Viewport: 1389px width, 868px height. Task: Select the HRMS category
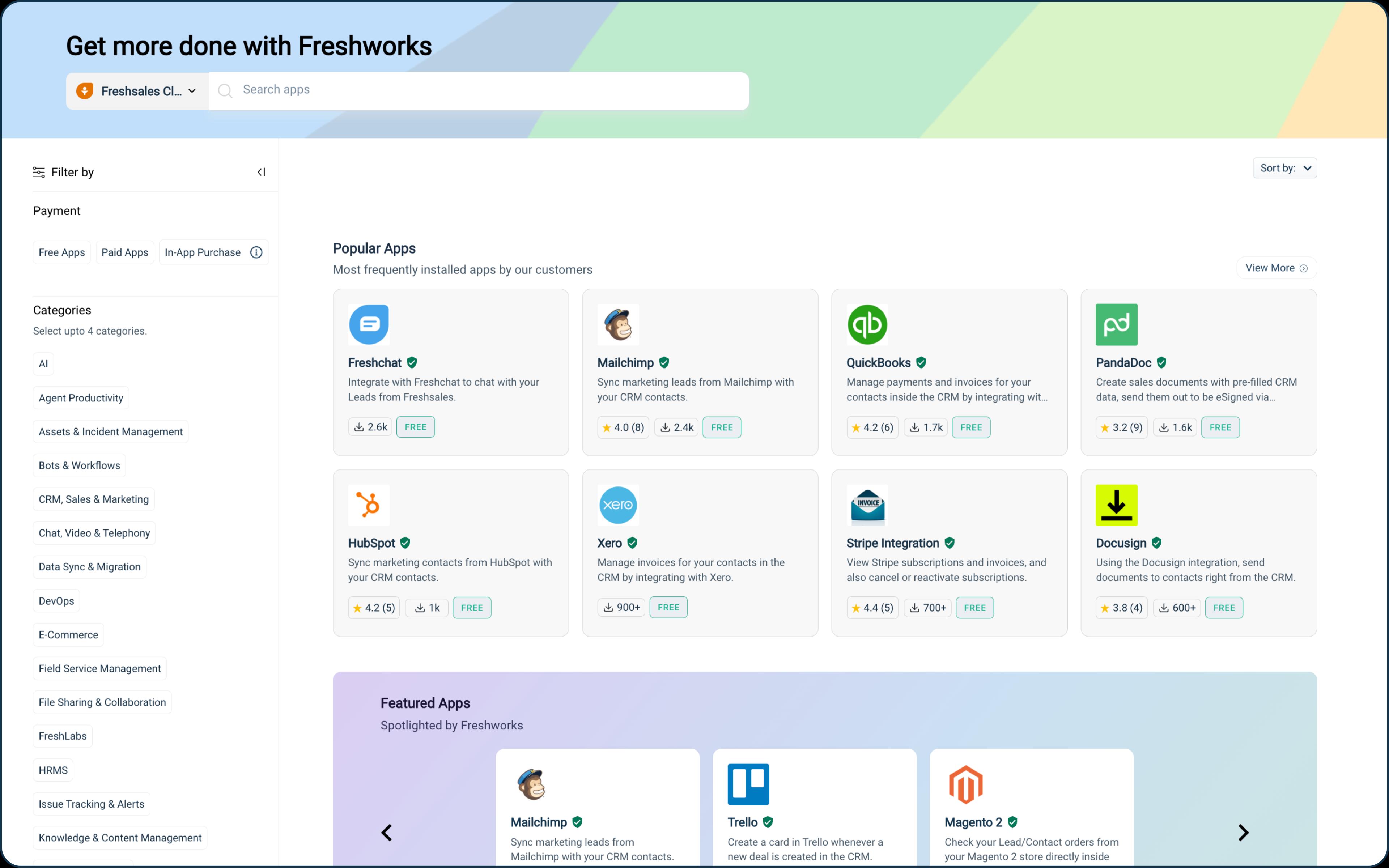pyautogui.click(x=53, y=770)
